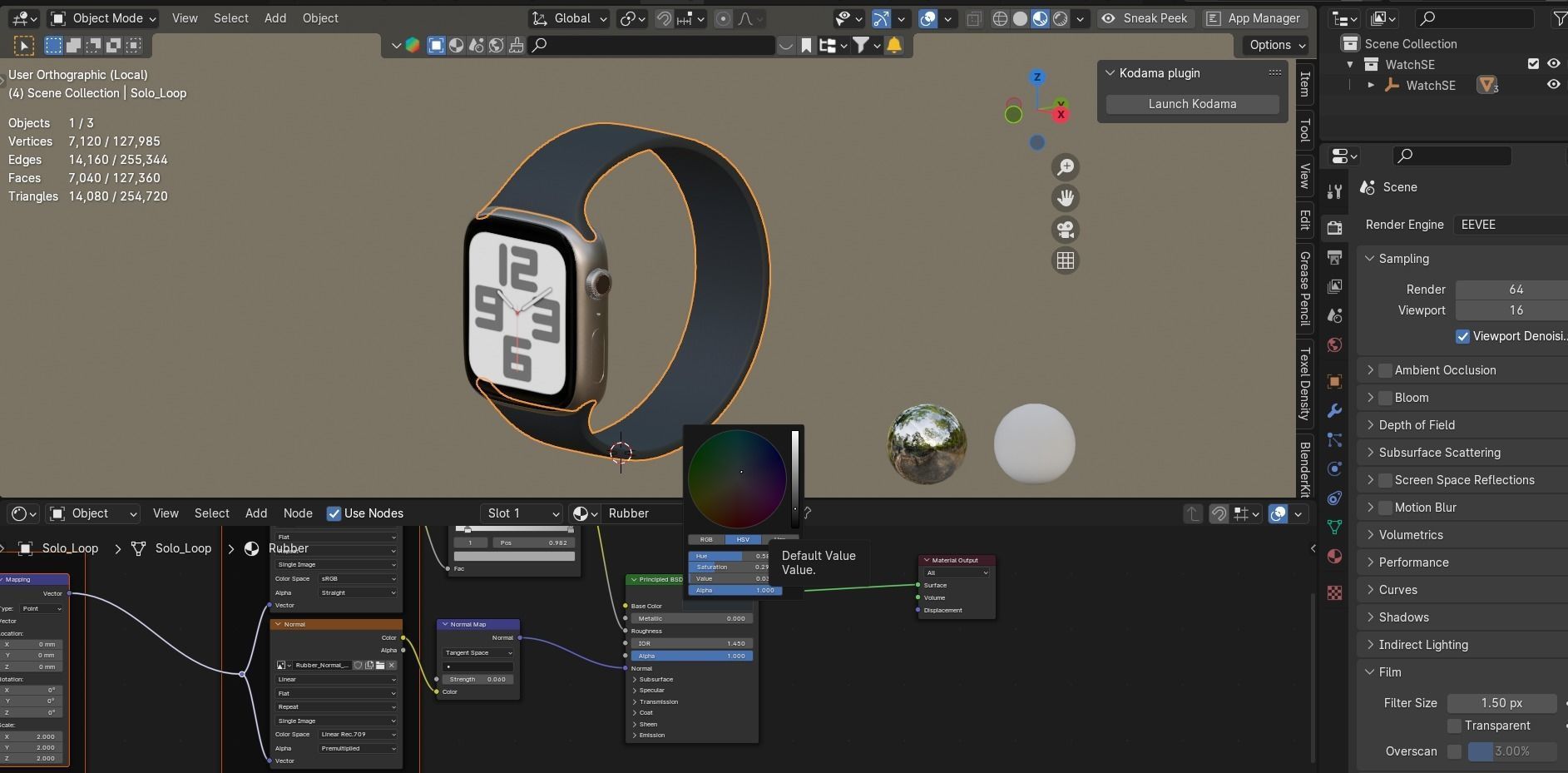The height and width of the screenshot is (773, 1568).
Task: Click Launch Kodama button
Action: [1192, 104]
